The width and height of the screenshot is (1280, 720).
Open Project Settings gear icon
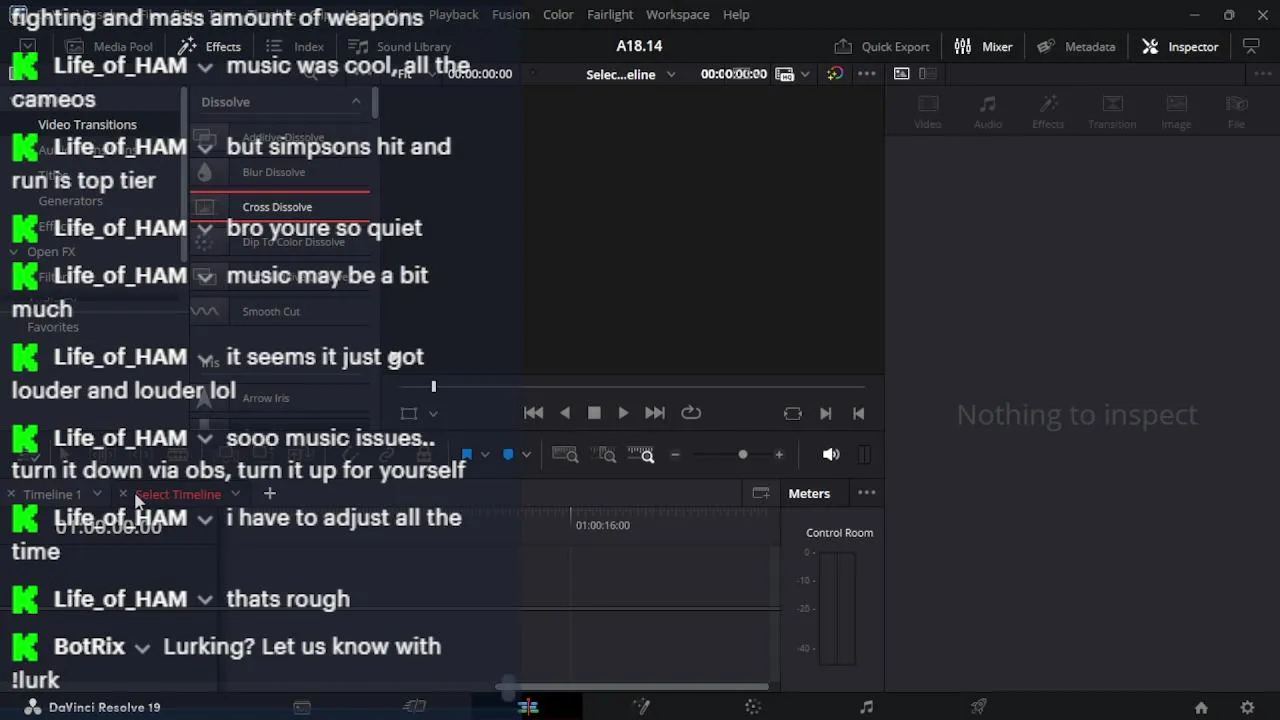tap(1247, 708)
